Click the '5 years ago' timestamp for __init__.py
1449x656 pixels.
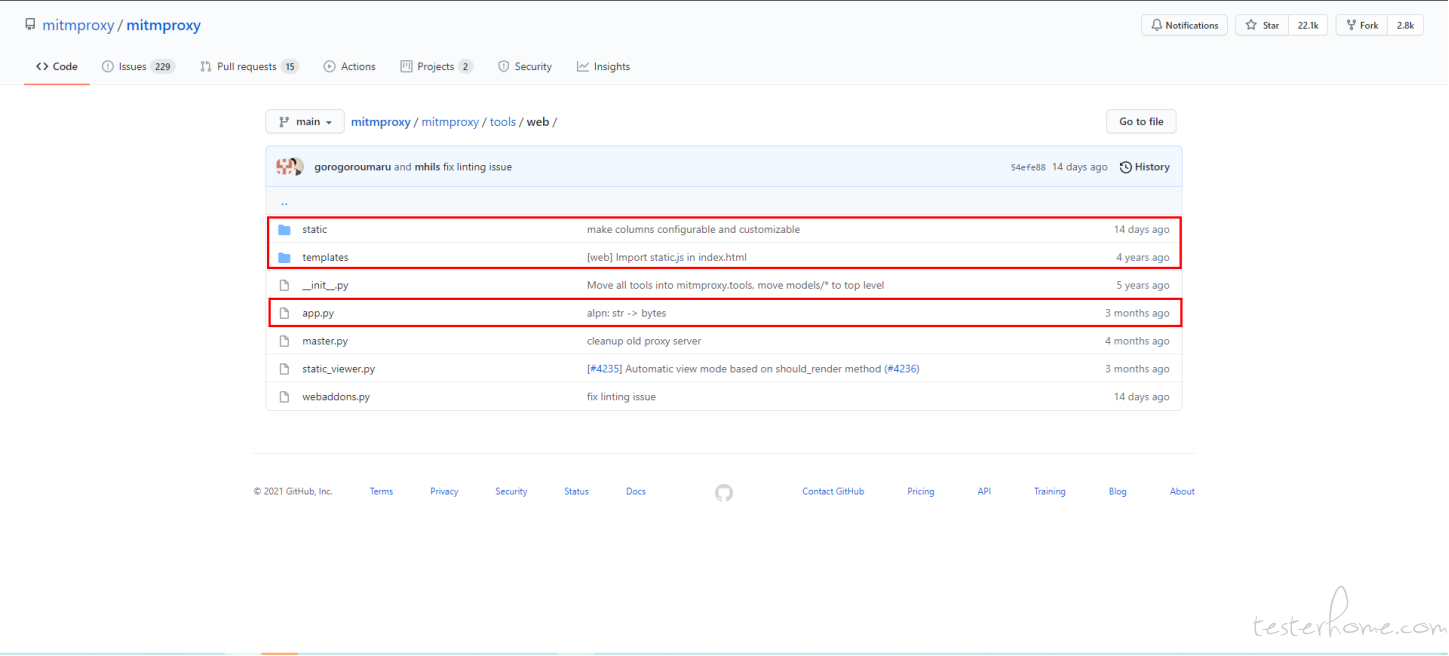[1143, 286]
